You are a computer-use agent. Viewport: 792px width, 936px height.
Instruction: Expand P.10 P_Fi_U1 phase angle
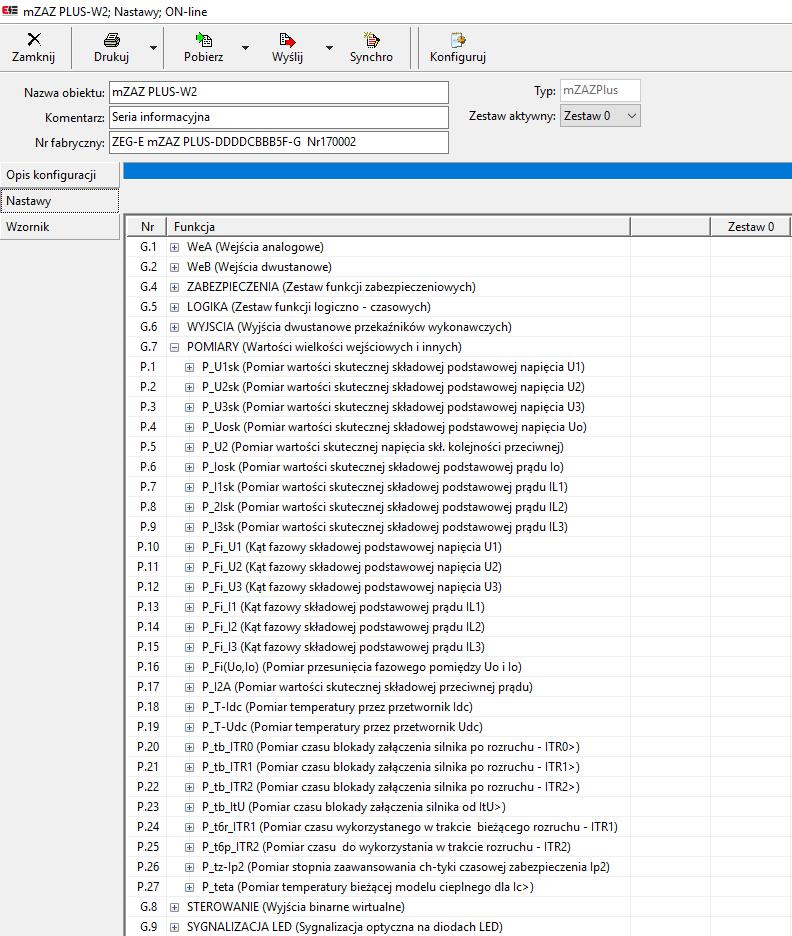point(189,547)
